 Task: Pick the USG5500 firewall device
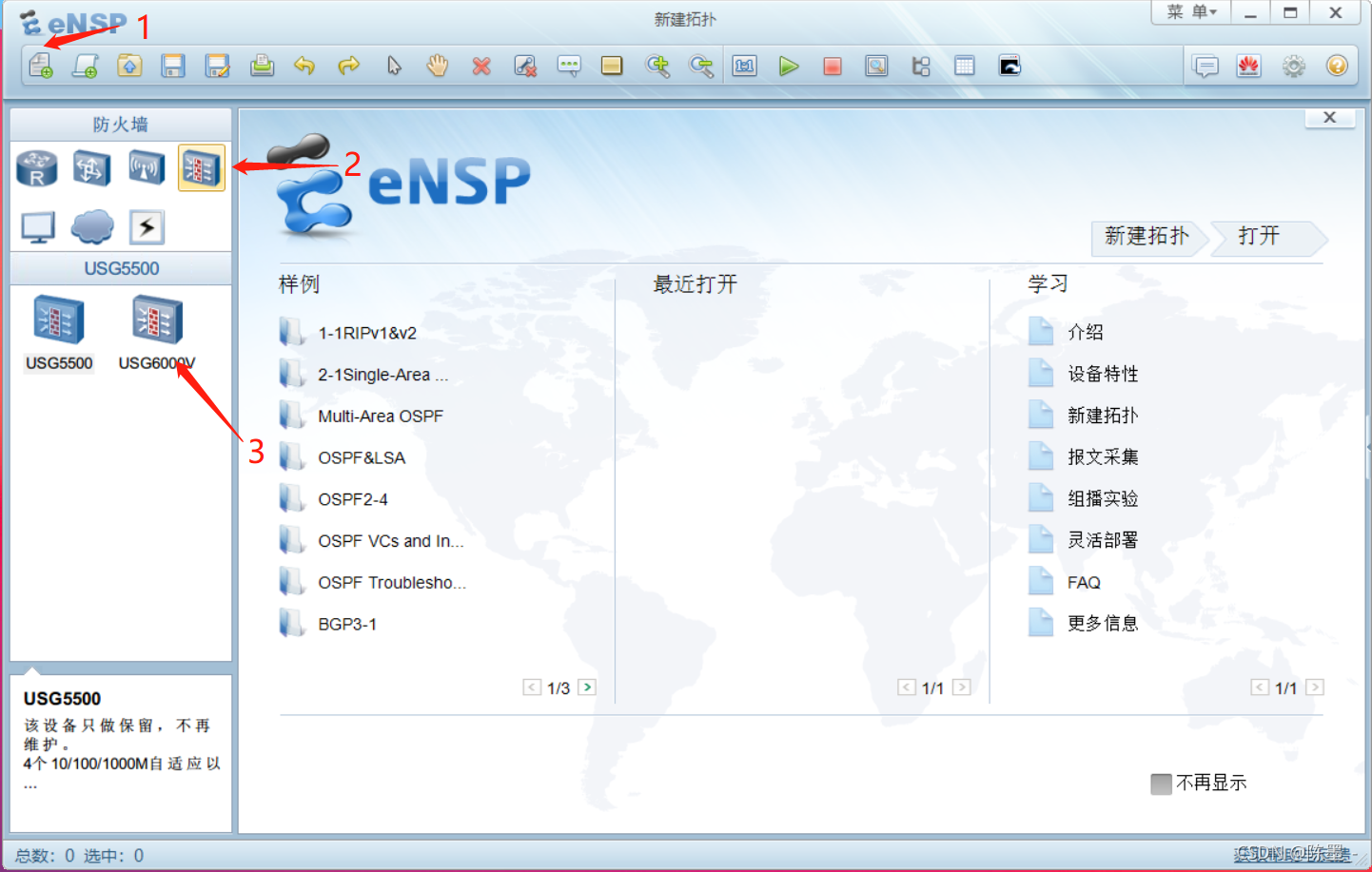[x=59, y=333]
